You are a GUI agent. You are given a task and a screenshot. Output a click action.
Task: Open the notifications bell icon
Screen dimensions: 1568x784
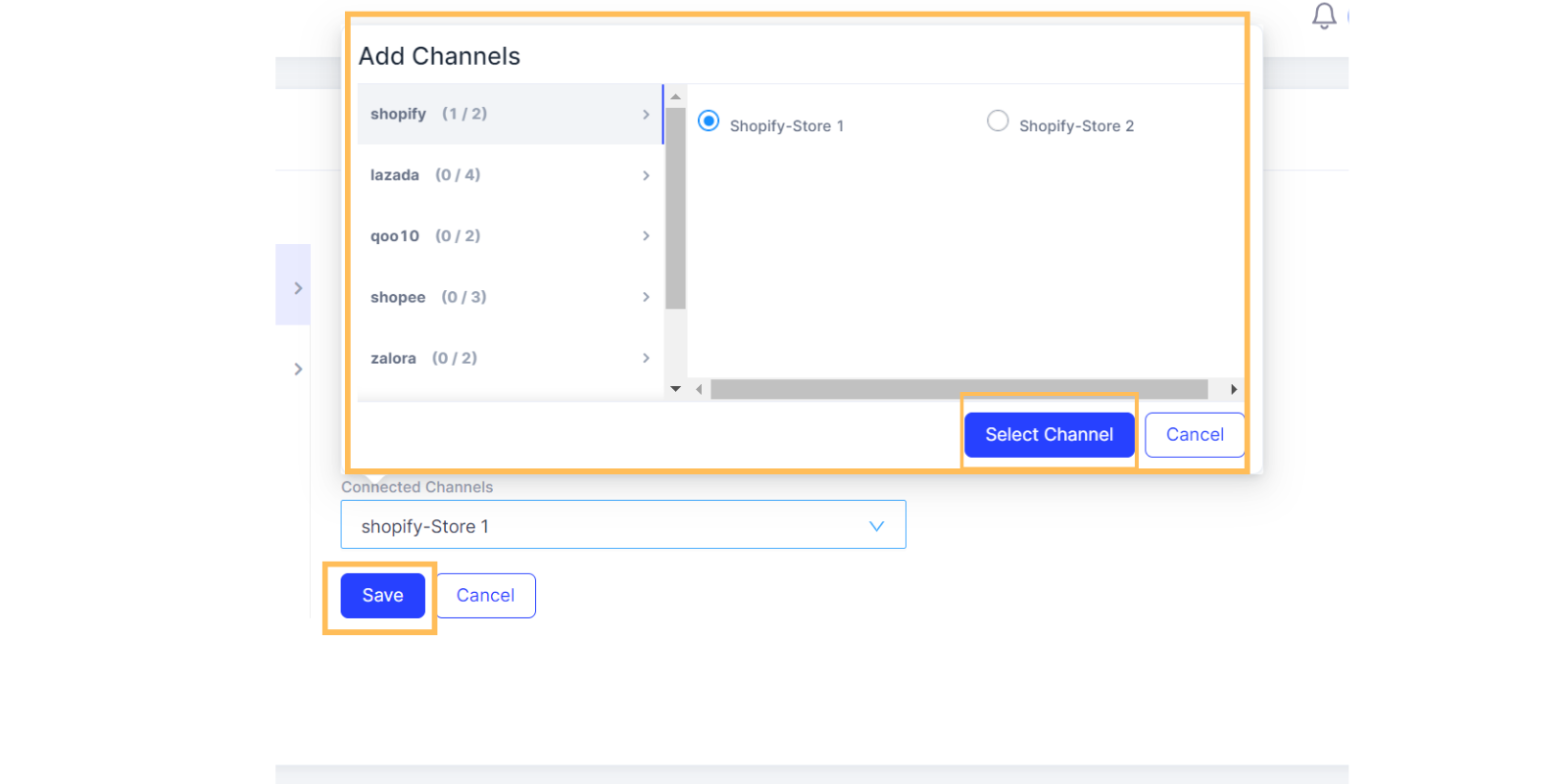(1324, 16)
